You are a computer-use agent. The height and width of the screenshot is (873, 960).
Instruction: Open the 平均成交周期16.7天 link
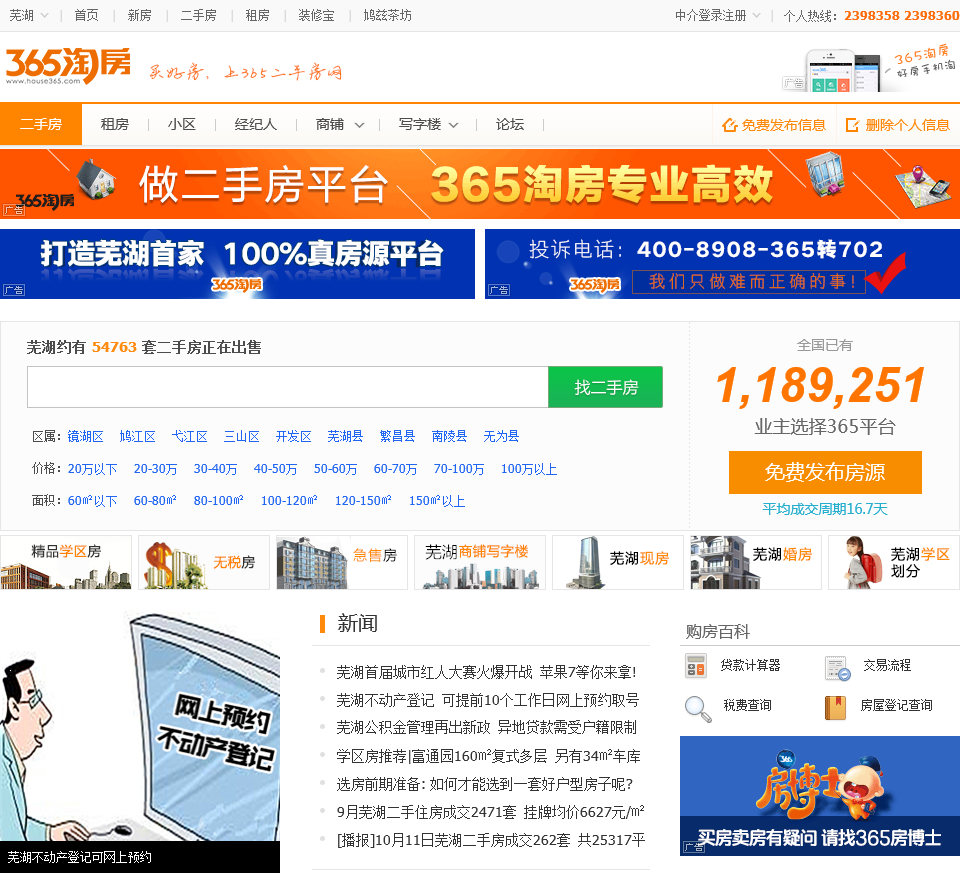tap(825, 509)
